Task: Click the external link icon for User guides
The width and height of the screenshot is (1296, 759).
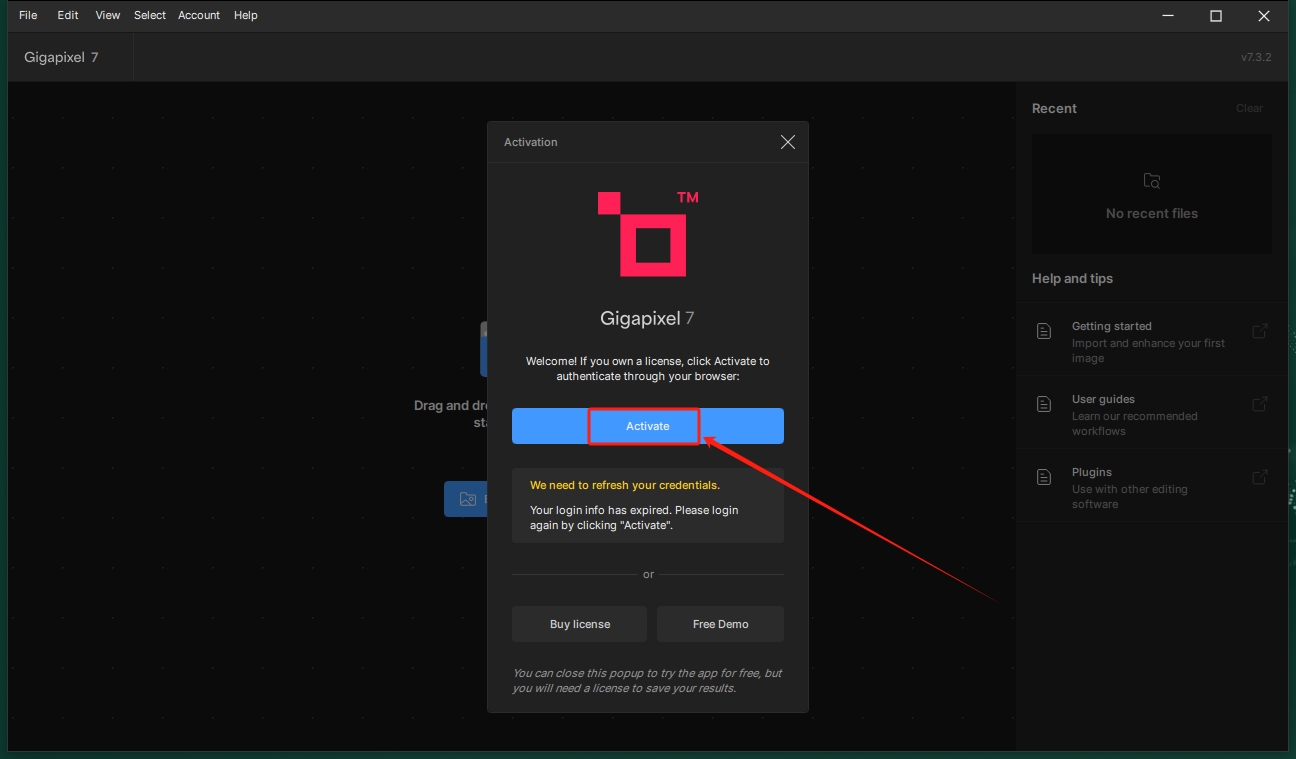Action: (x=1260, y=404)
